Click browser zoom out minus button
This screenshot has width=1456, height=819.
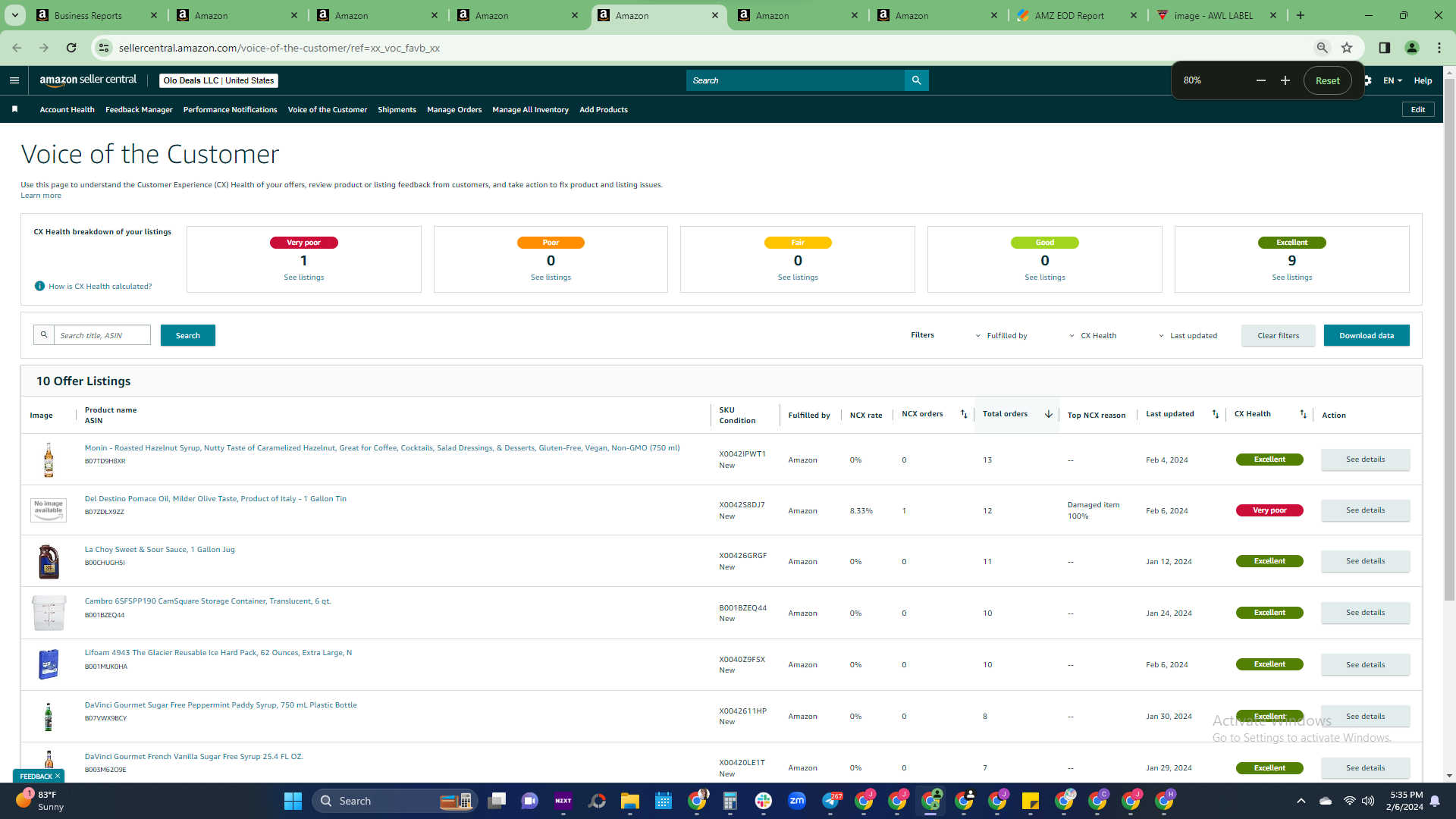click(1261, 80)
